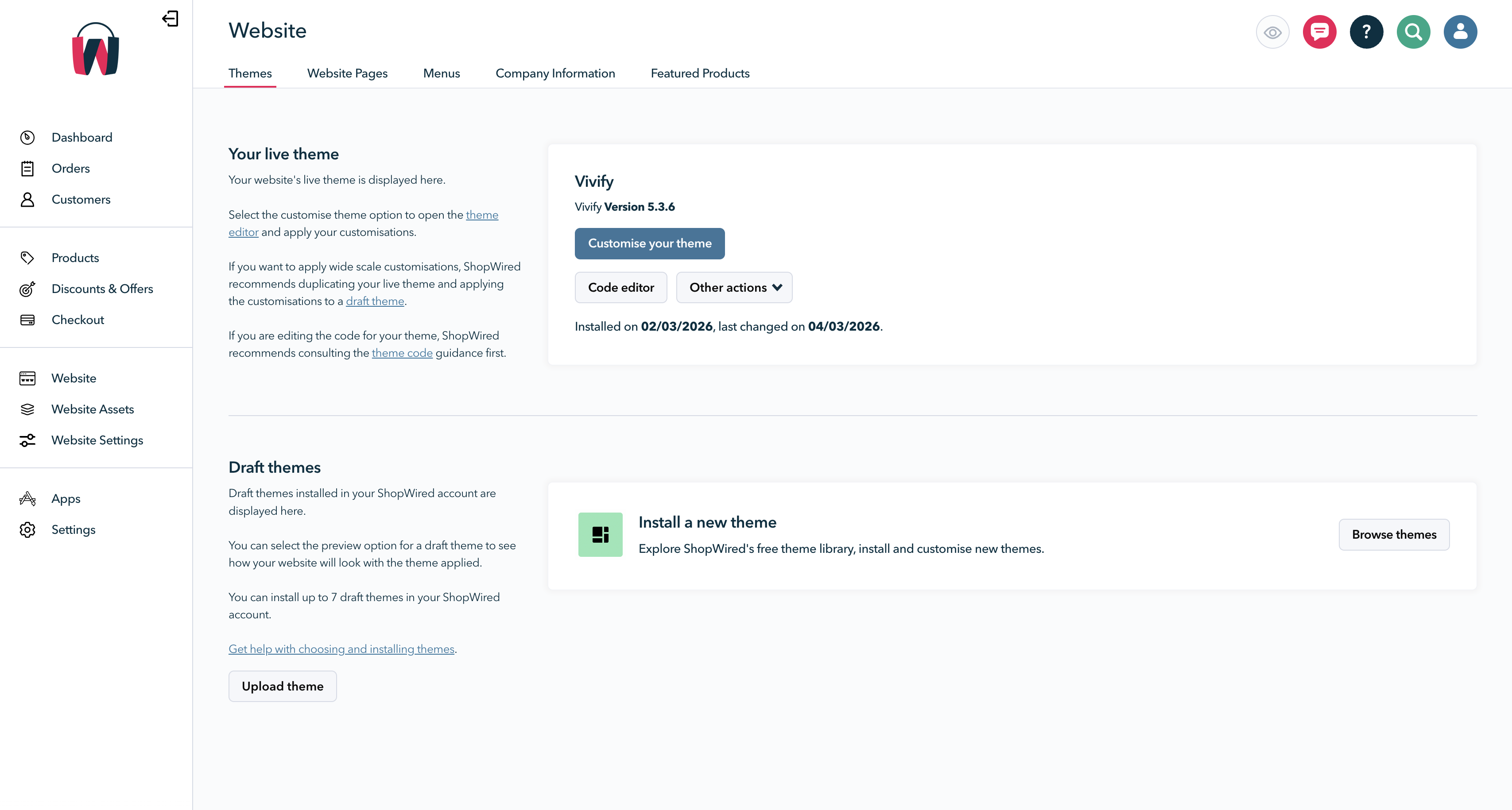
Task: Open the search tool
Action: (1413, 32)
